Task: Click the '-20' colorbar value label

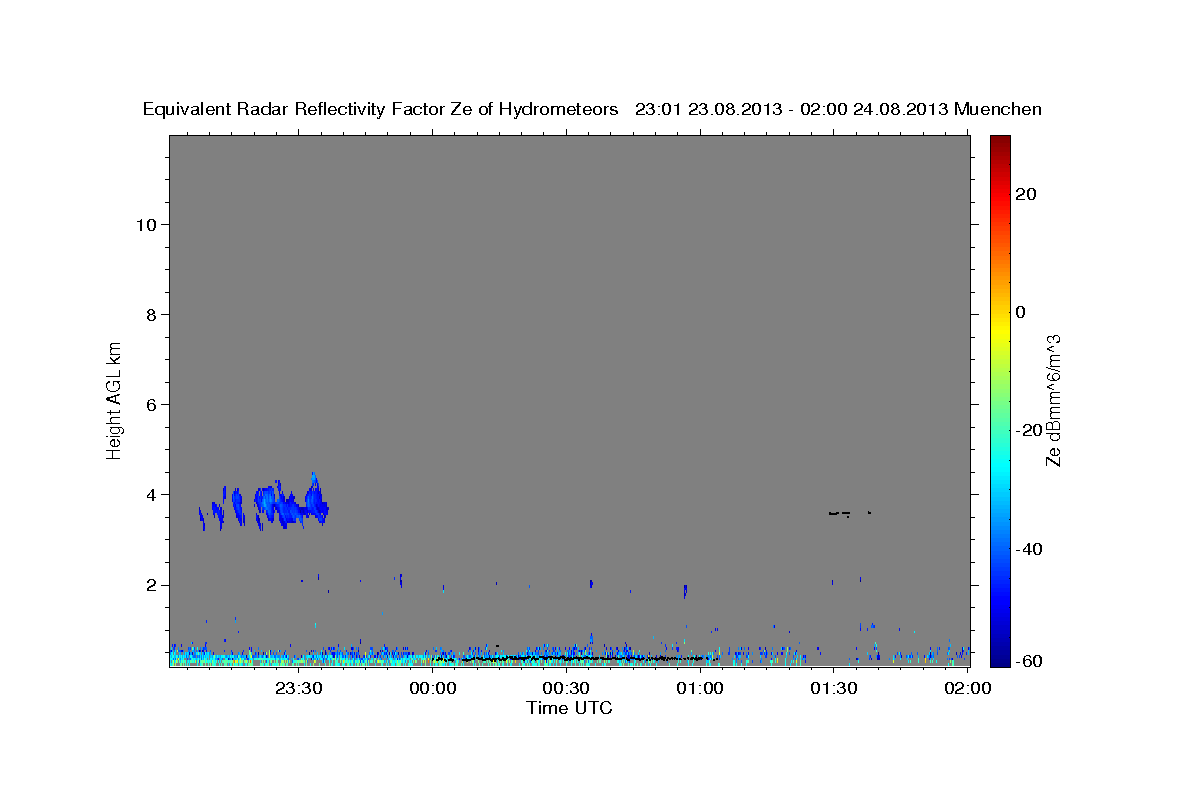Action: pos(1028,430)
